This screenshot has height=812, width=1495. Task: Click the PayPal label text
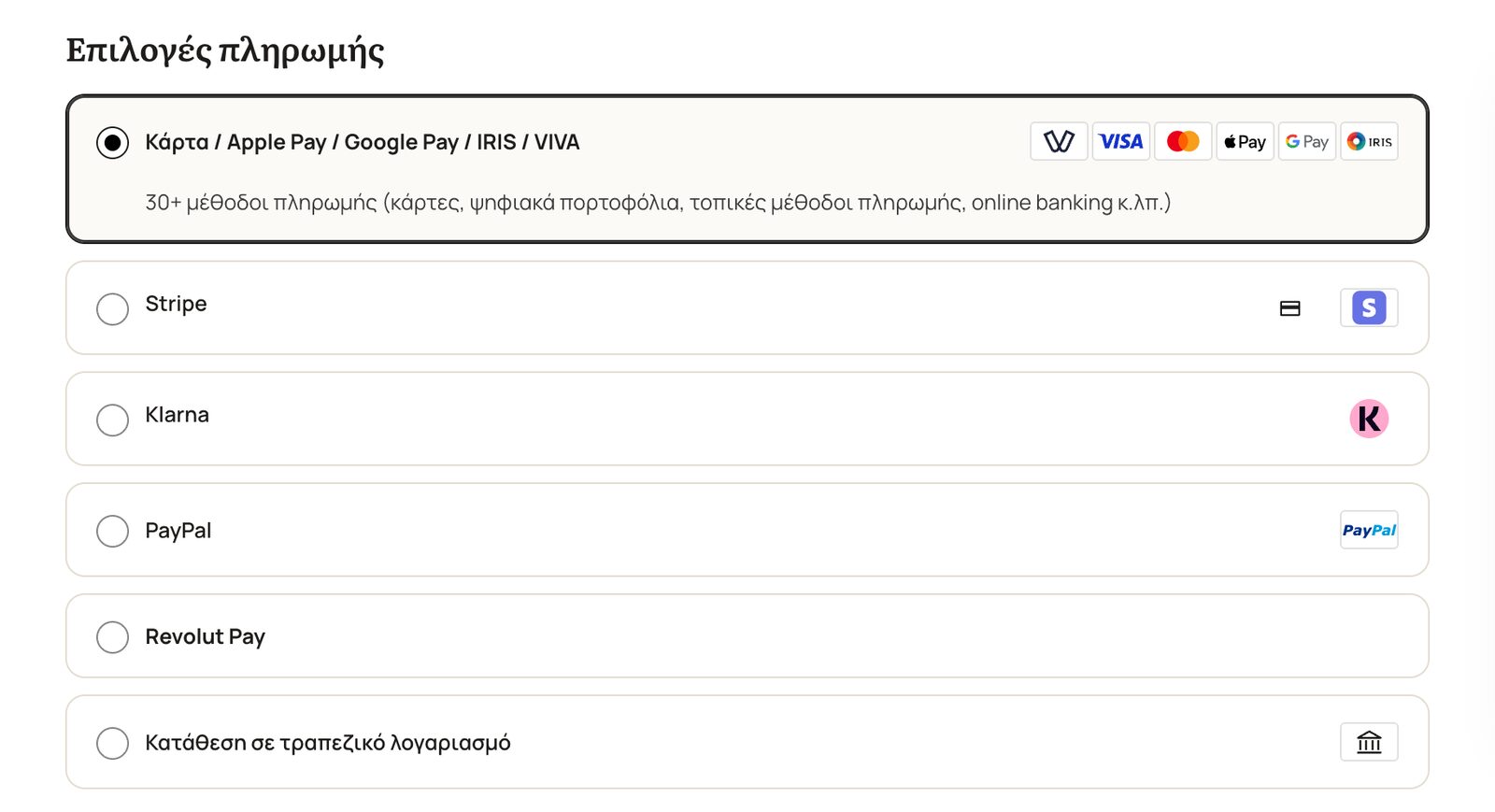[x=178, y=531]
